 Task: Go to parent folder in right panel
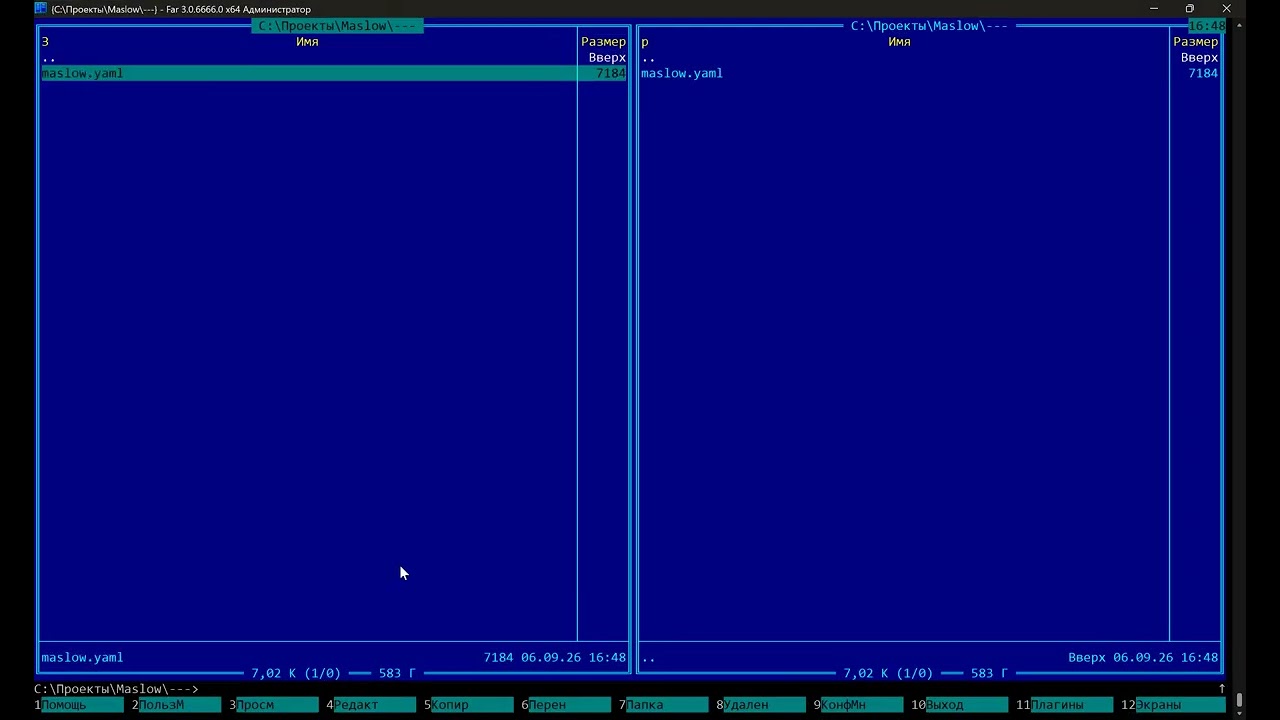tap(929, 58)
